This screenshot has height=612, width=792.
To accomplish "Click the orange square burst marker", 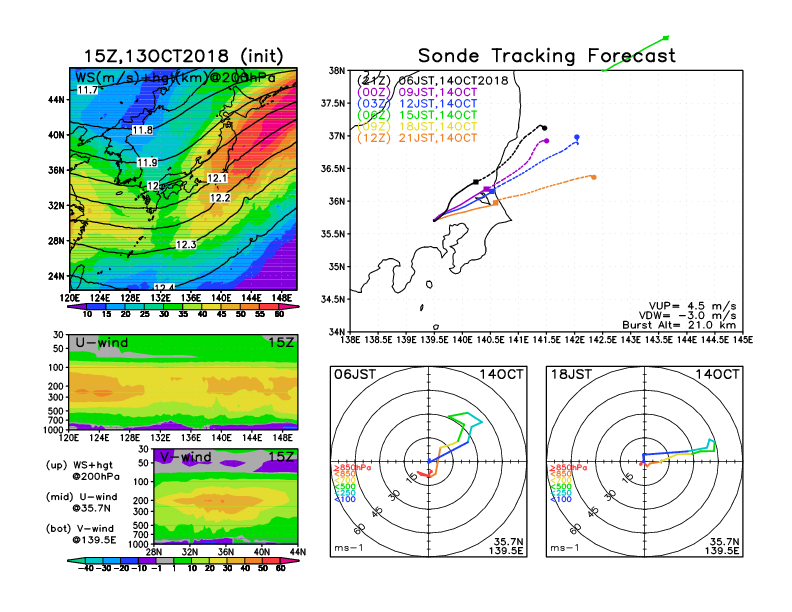I will click(x=496, y=202).
